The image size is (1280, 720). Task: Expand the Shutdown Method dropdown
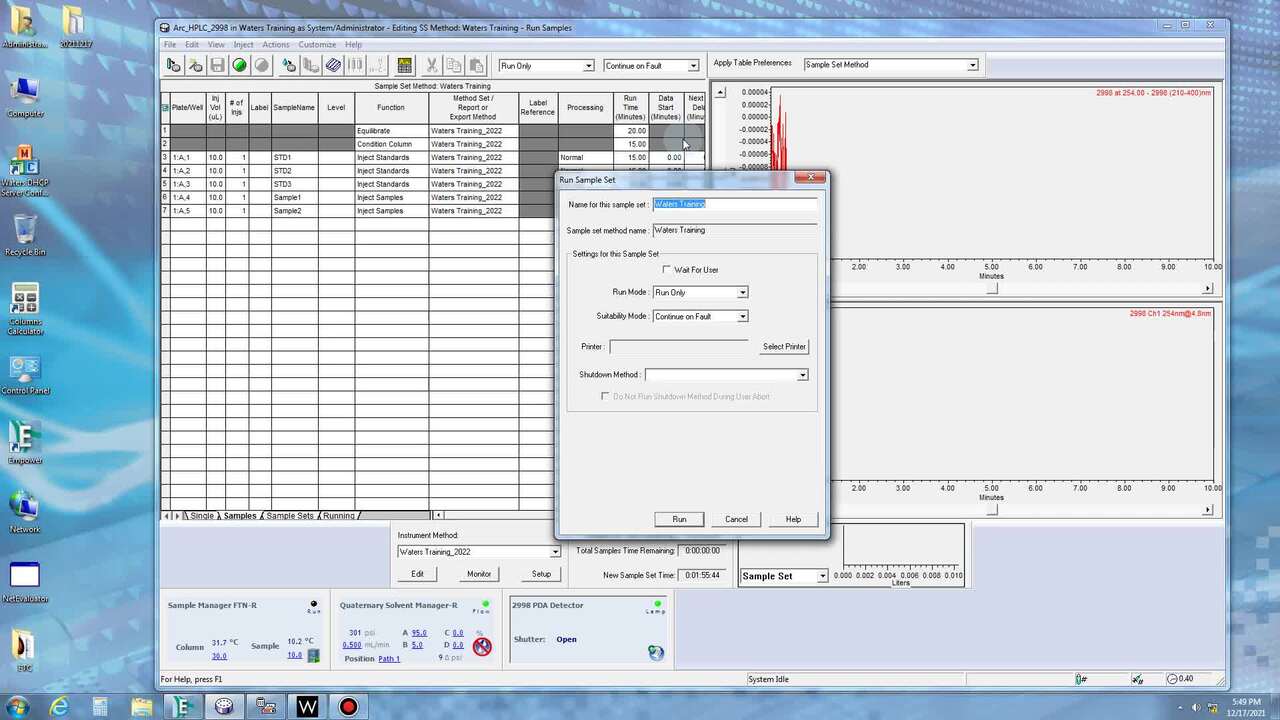[x=802, y=375]
